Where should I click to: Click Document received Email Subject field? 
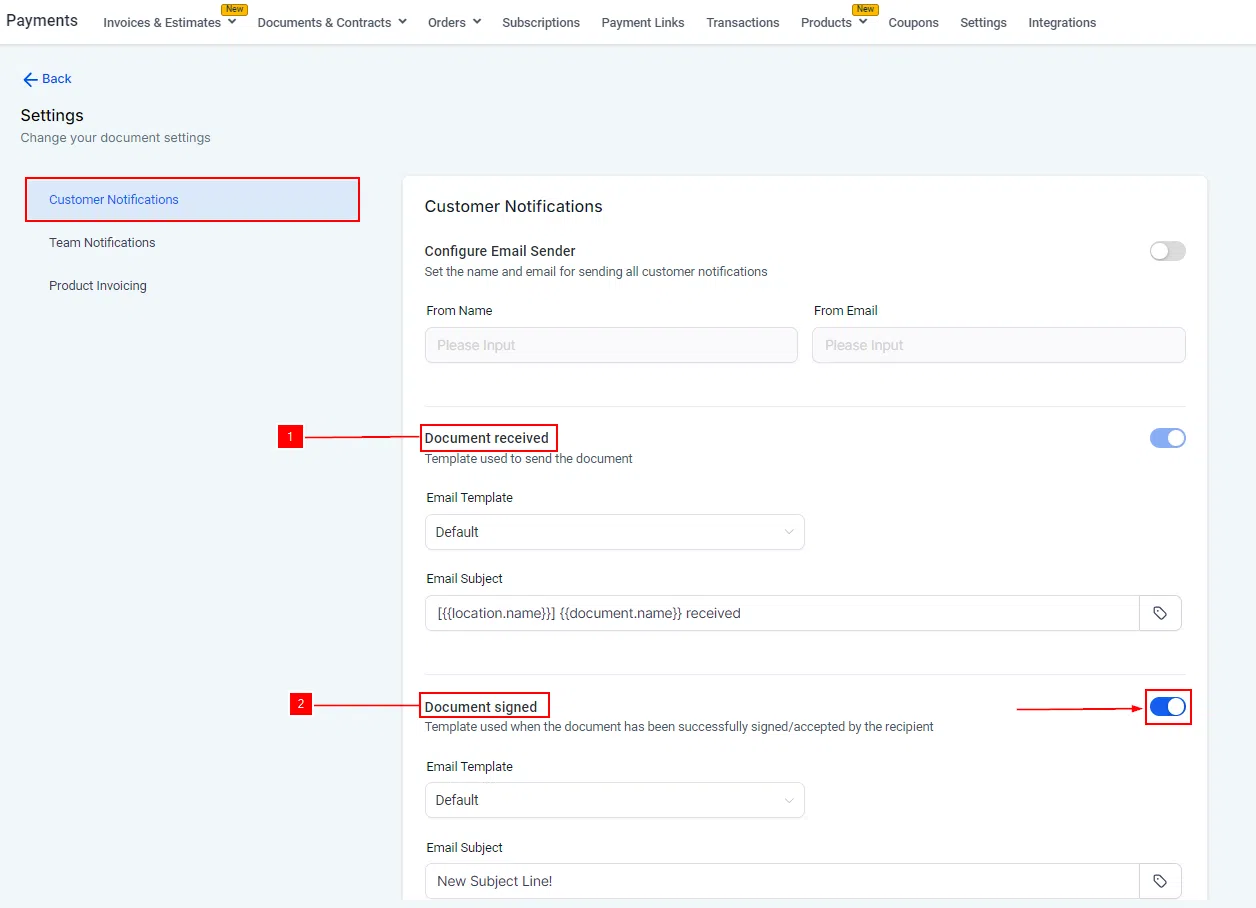pyautogui.click(x=782, y=613)
